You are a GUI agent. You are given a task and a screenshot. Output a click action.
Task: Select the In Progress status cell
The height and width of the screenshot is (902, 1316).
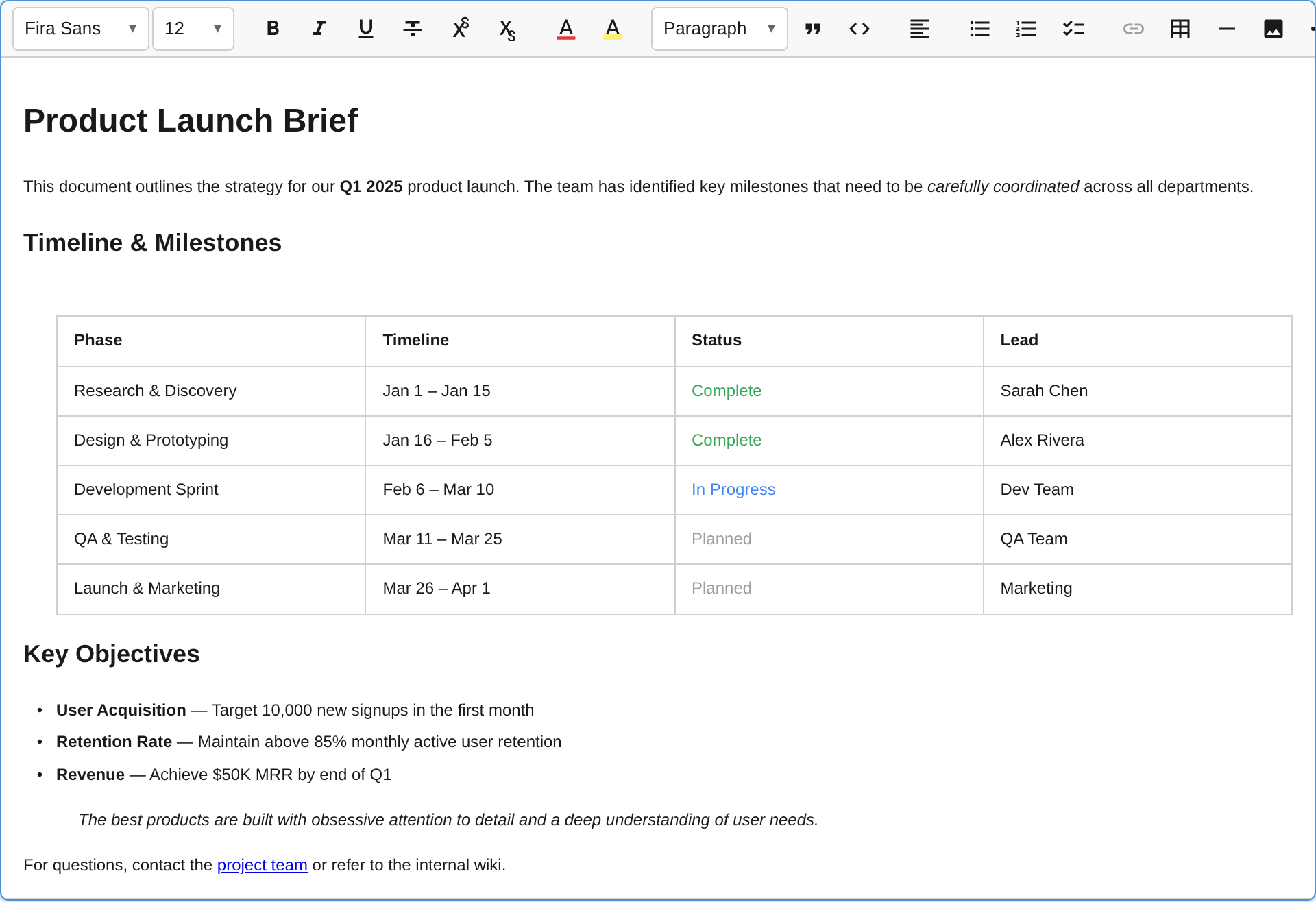[x=733, y=489]
